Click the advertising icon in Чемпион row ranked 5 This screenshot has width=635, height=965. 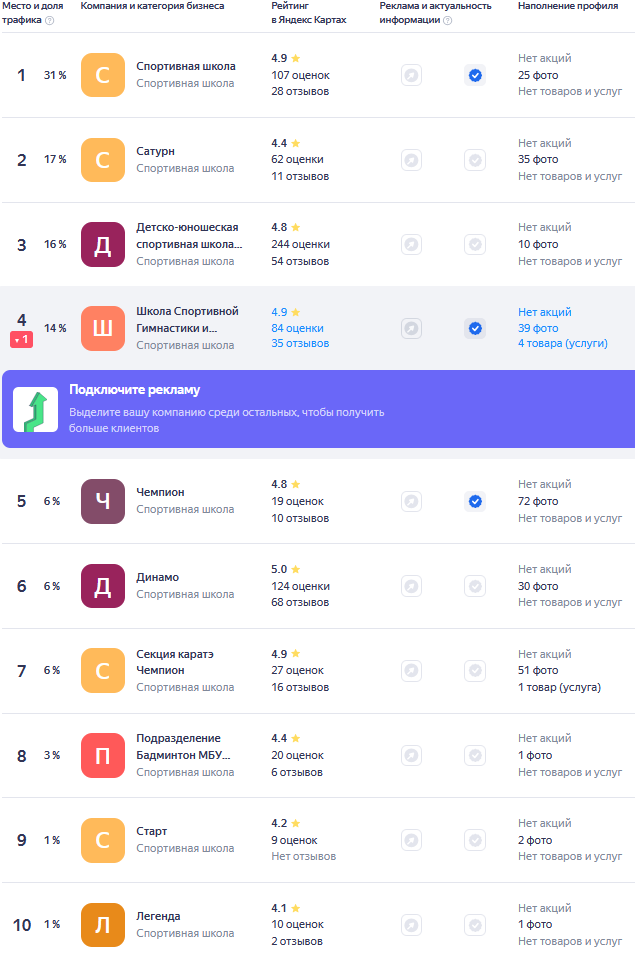411,501
